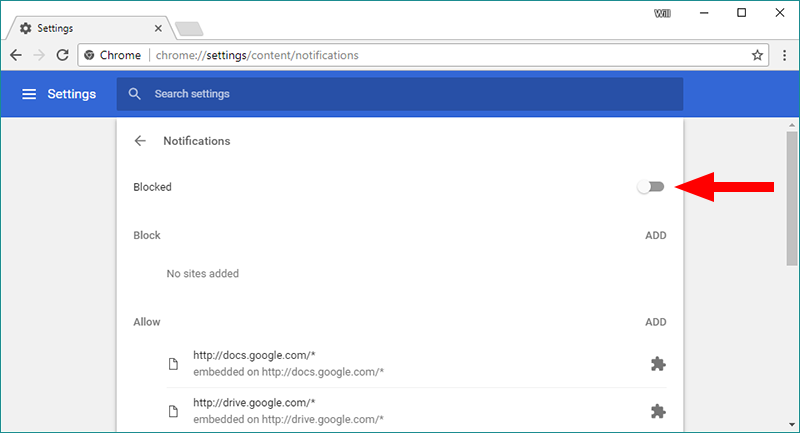Select the http://drive.google.com/* entry

[254, 402]
